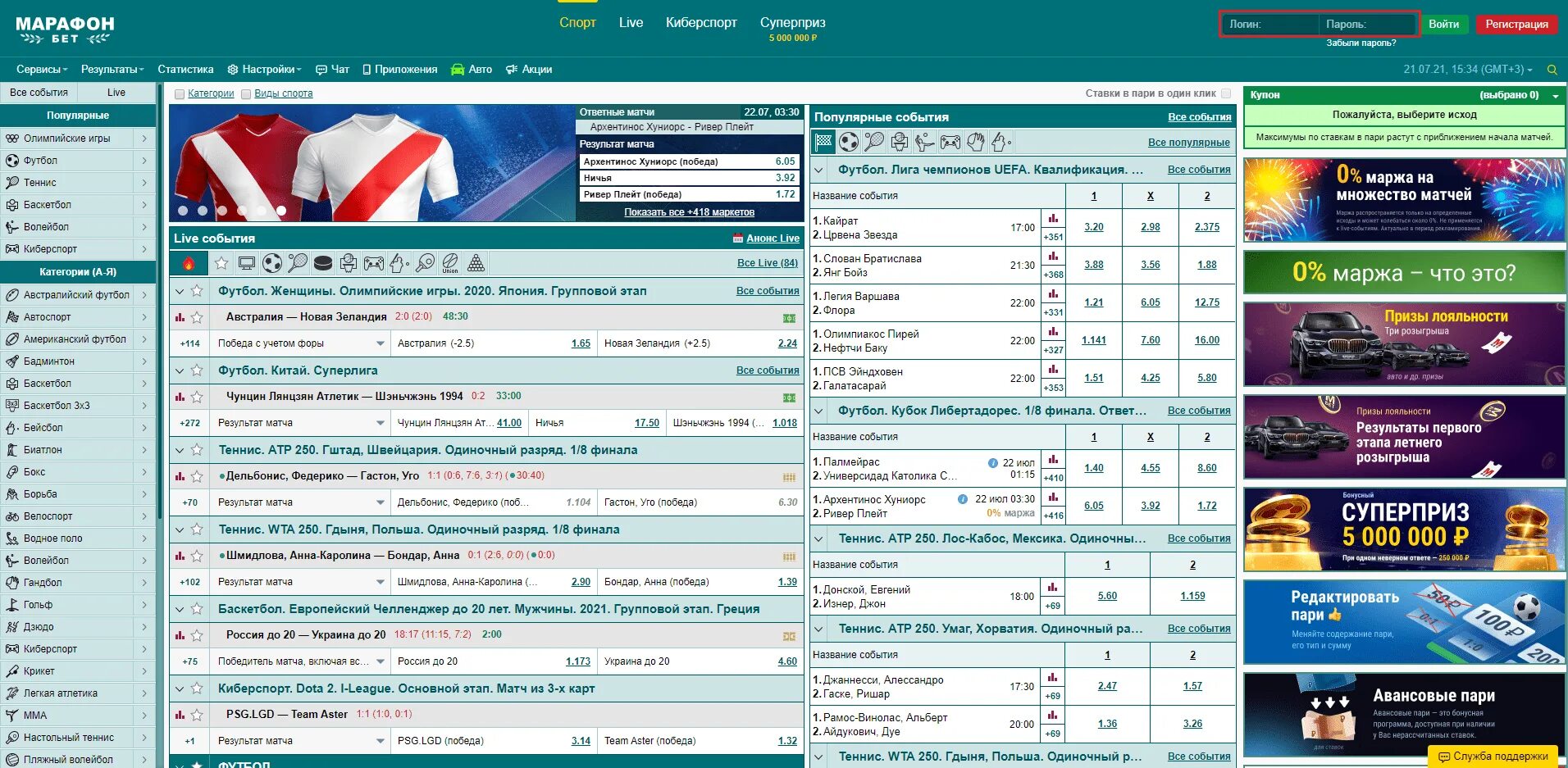Filter Live события by ice hockey puck icon
The width and height of the screenshot is (1568, 768).
coord(323,263)
